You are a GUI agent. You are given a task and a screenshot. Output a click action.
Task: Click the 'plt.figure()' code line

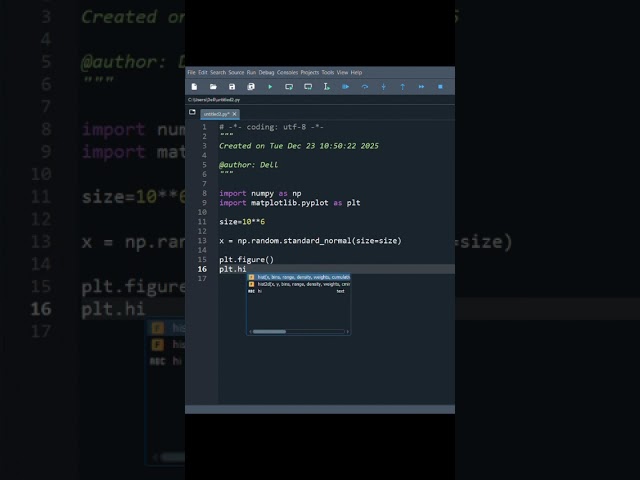pyautogui.click(x=247, y=260)
